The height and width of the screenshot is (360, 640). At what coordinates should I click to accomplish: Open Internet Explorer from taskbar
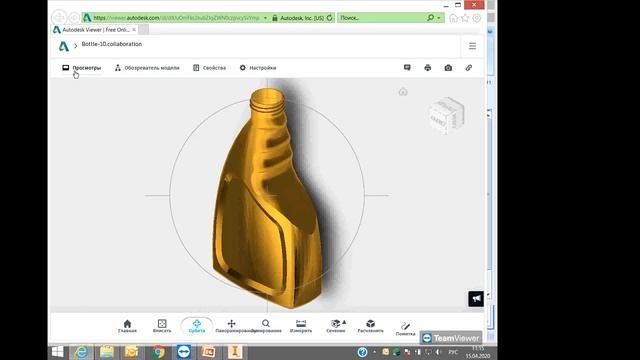click(81, 352)
